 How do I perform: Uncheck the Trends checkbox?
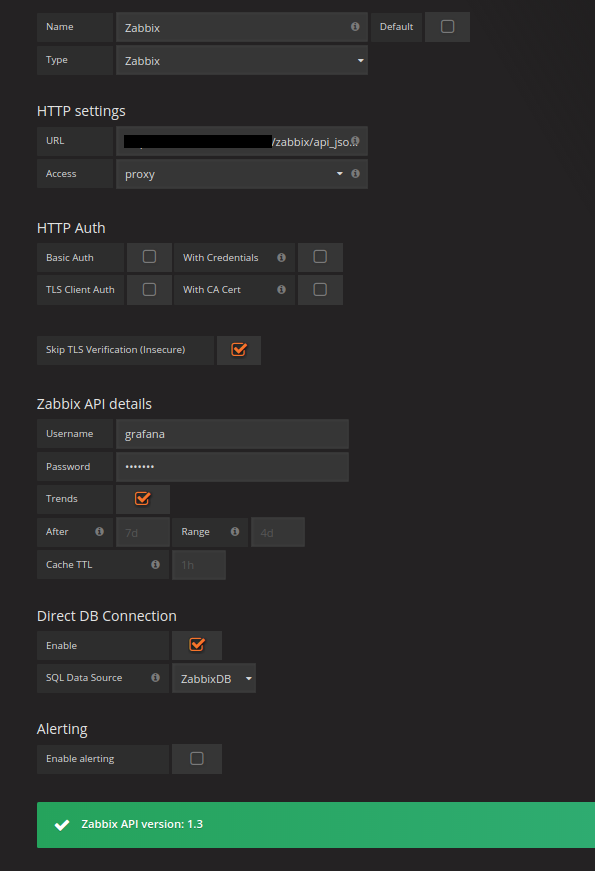[x=143, y=498]
